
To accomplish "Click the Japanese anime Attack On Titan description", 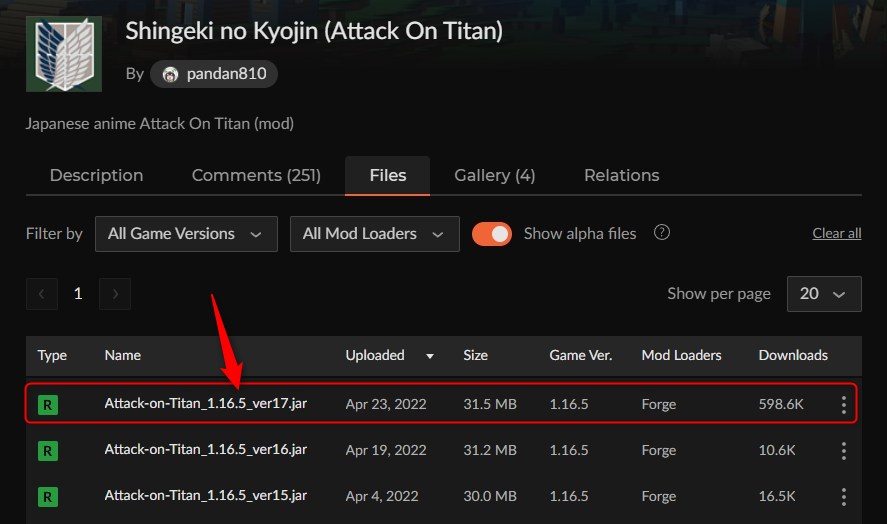I will pos(160,123).
